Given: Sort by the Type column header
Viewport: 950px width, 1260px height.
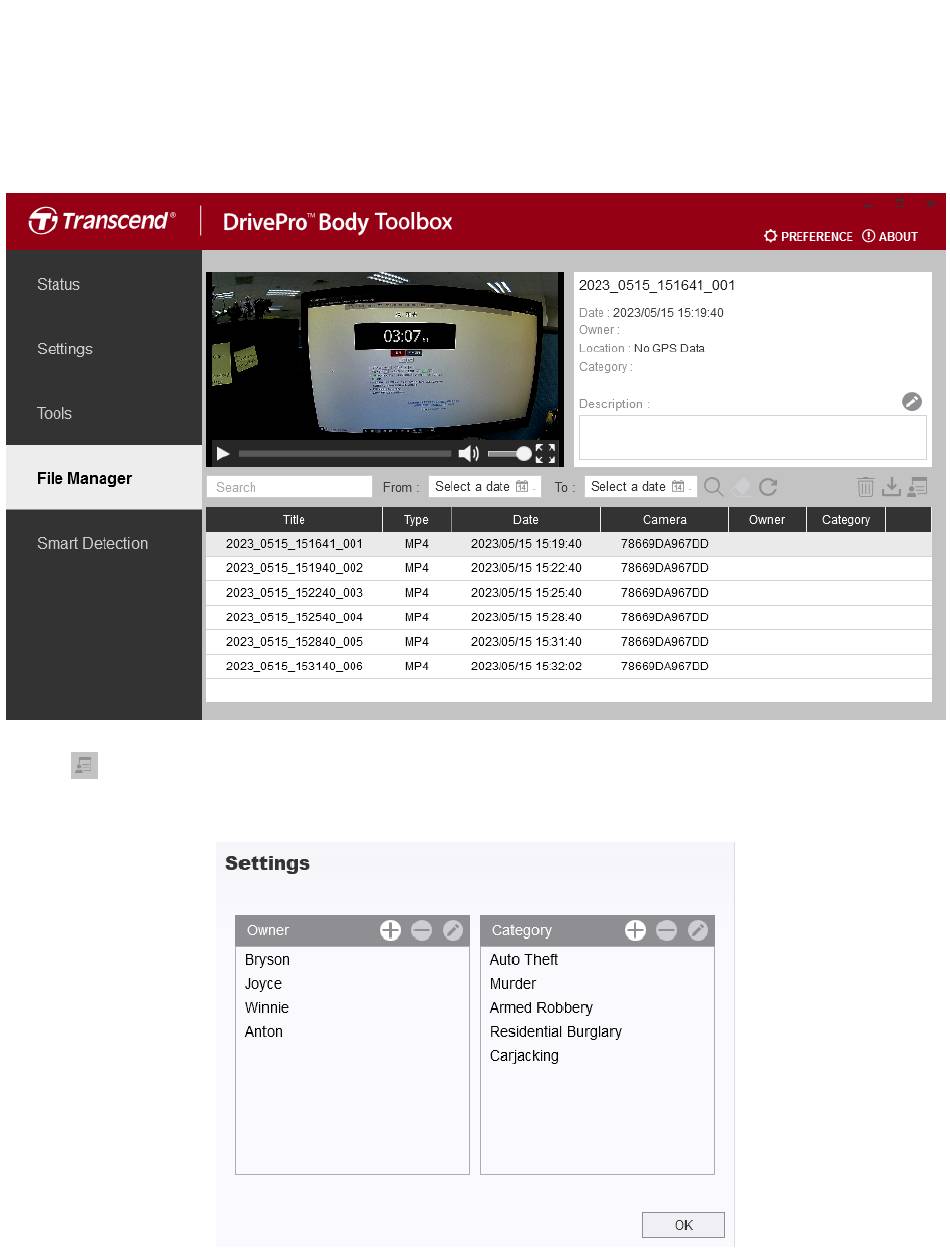Looking at the screenshot, I should [x=417, y=520].
